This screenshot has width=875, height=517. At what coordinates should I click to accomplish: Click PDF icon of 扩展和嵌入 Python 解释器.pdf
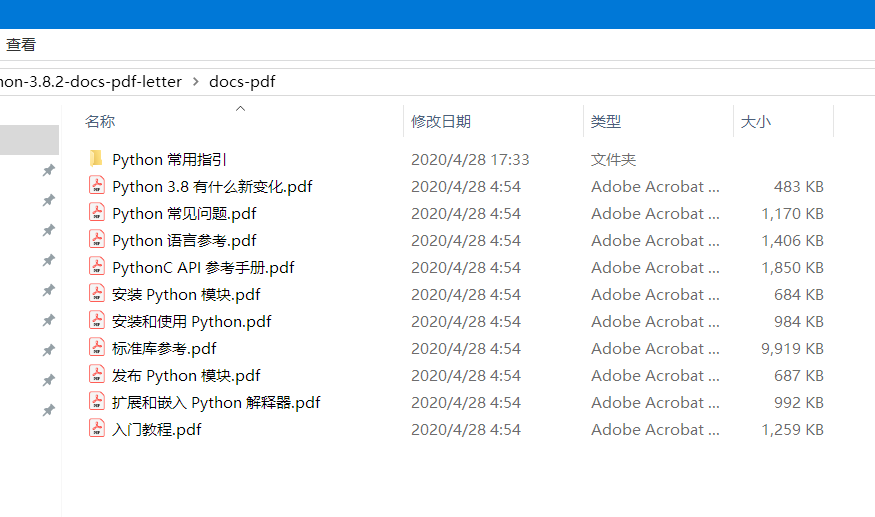[x=97, y=402]
